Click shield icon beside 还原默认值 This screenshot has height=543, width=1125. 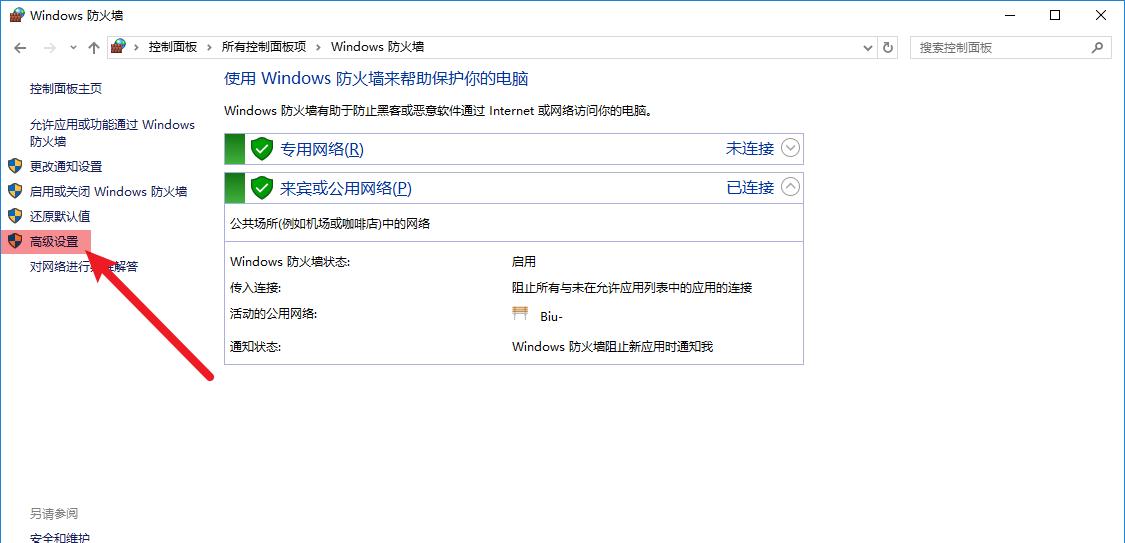[15, 215]
